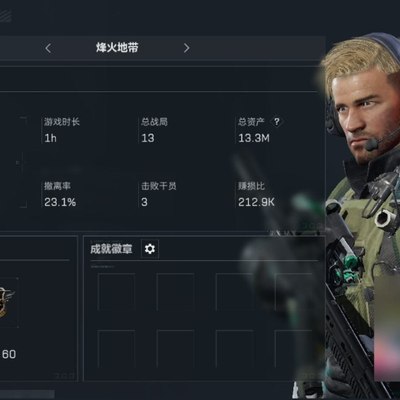Click the rank emblem badge icon
This screenshot has height=400, width=400.
[7, 303]
